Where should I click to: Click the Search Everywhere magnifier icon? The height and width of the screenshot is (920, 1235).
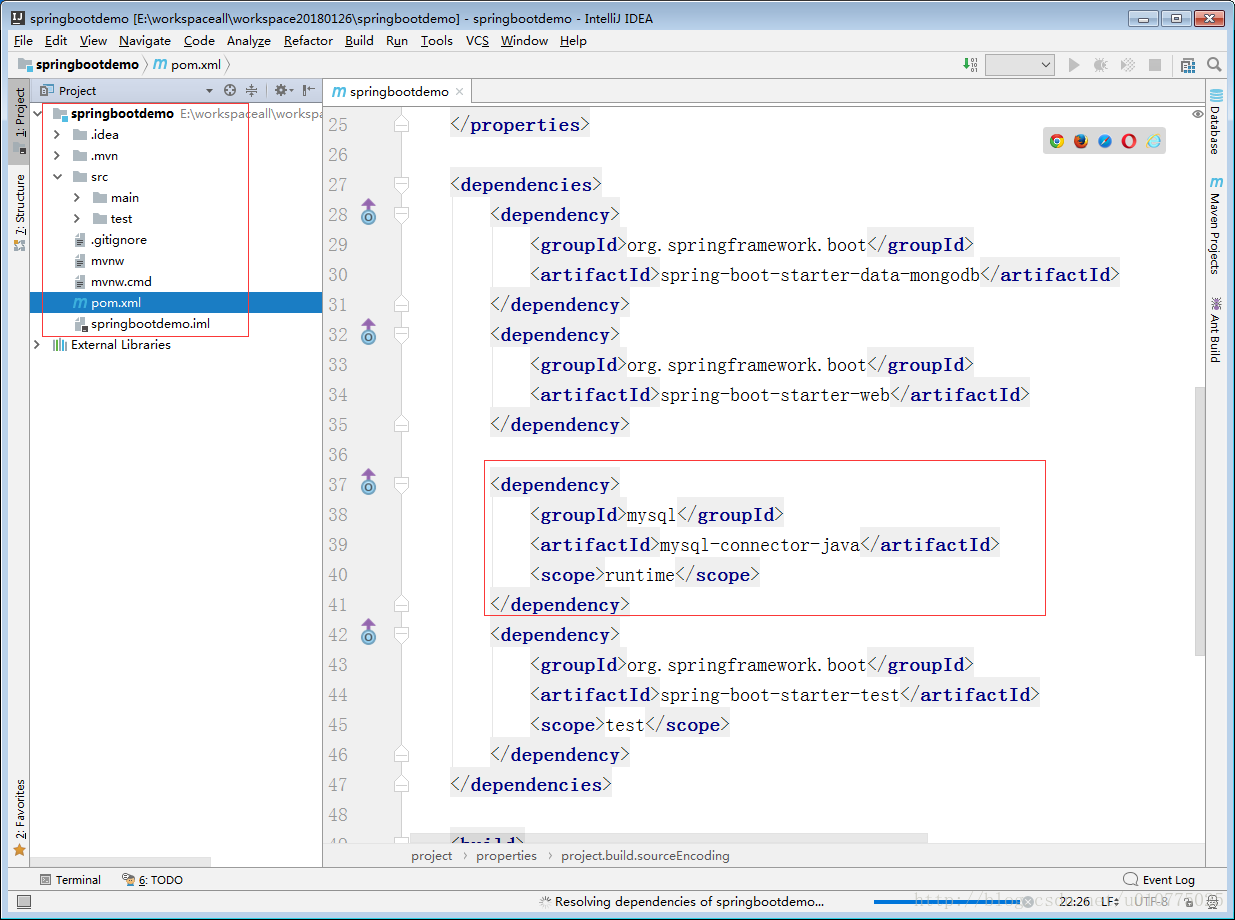[1214, 64]
